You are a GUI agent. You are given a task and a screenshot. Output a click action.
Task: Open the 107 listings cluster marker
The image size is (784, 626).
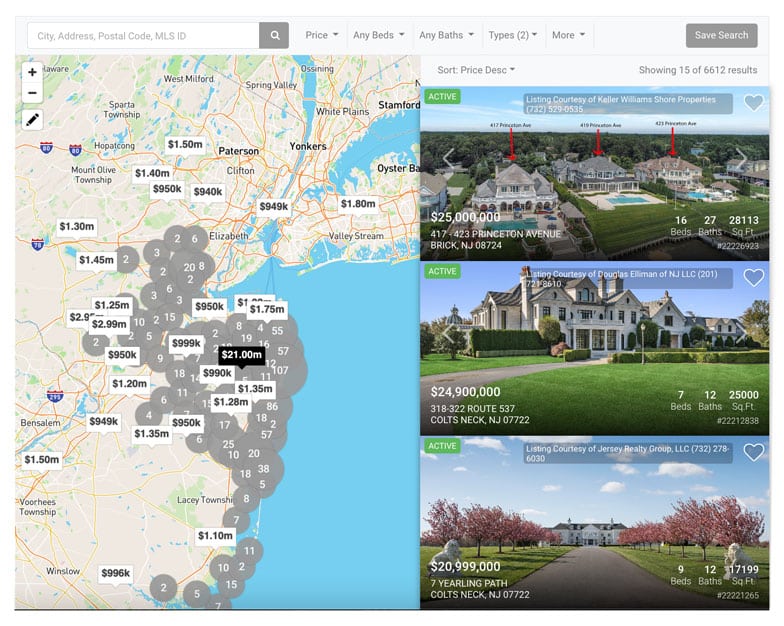(280, 370)
